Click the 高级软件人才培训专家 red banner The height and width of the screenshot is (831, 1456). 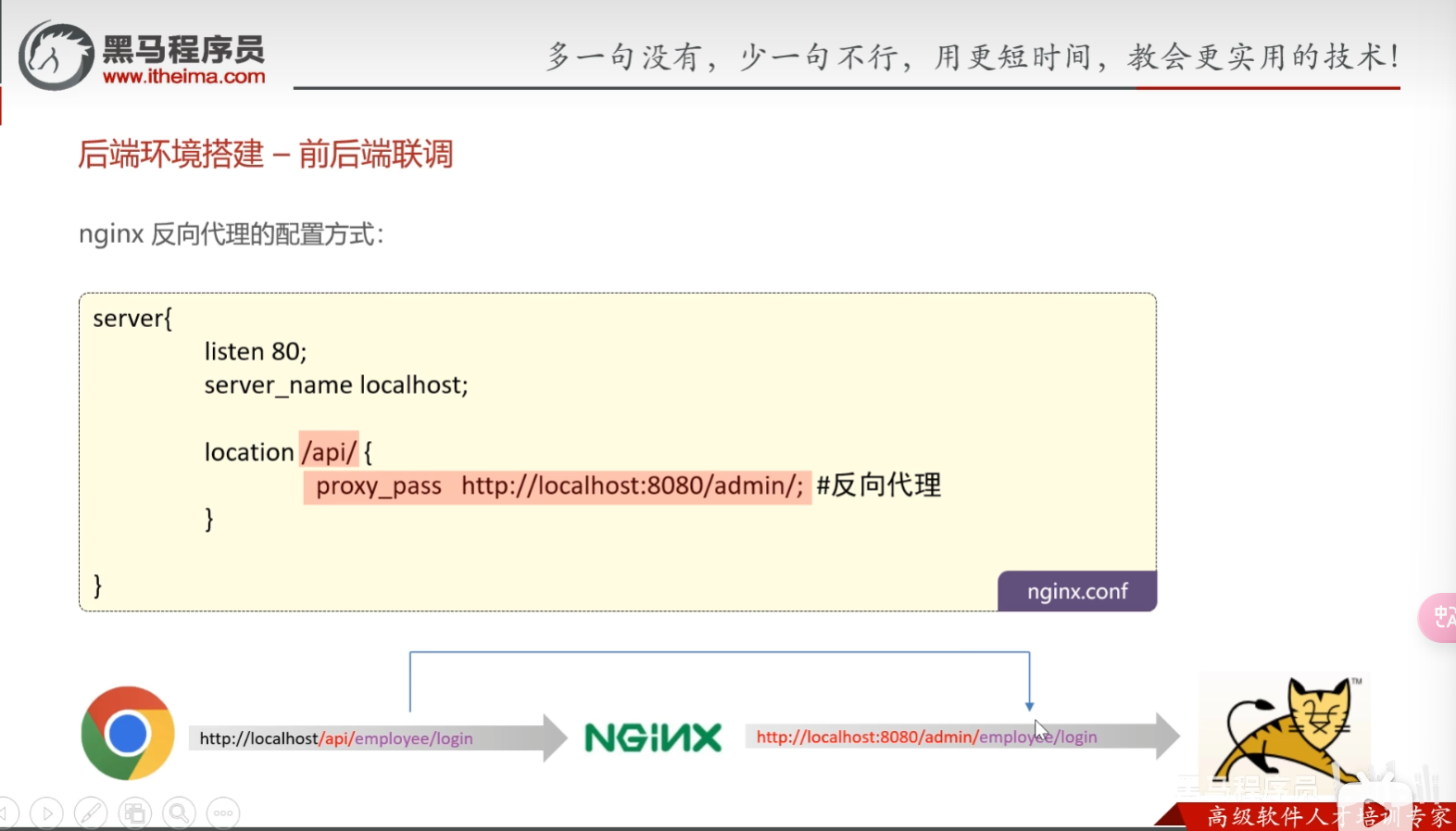click(1324, 816)
